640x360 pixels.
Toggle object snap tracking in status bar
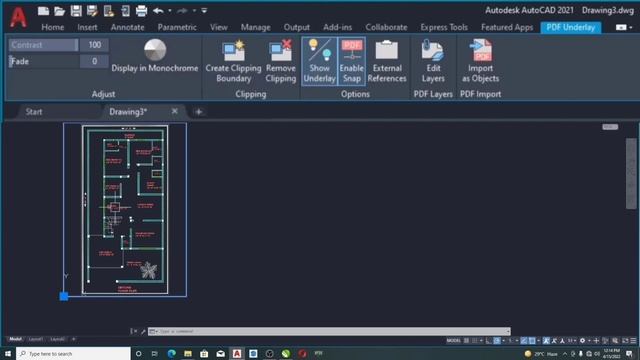523,340
